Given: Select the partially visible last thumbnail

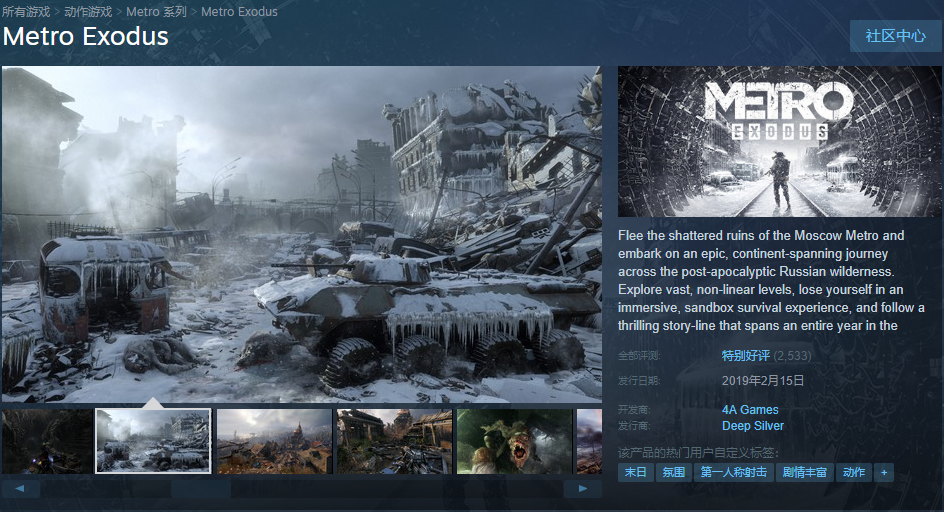Looking at the screenshot, I should click(589, 442).
